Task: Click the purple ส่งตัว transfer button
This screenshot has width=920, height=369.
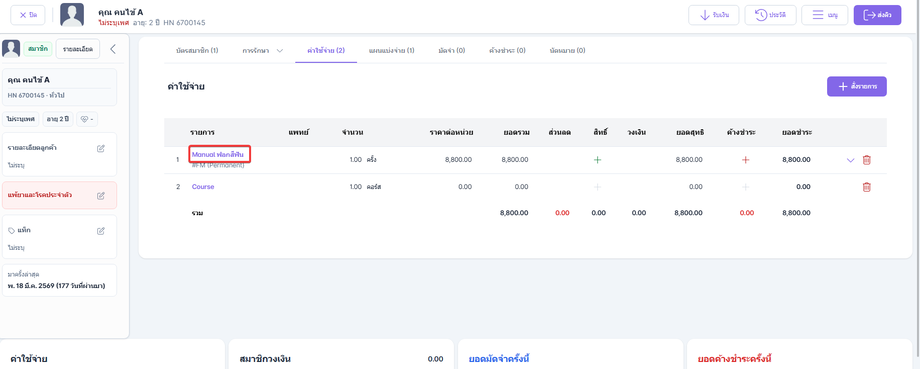Action: [877, 15]
